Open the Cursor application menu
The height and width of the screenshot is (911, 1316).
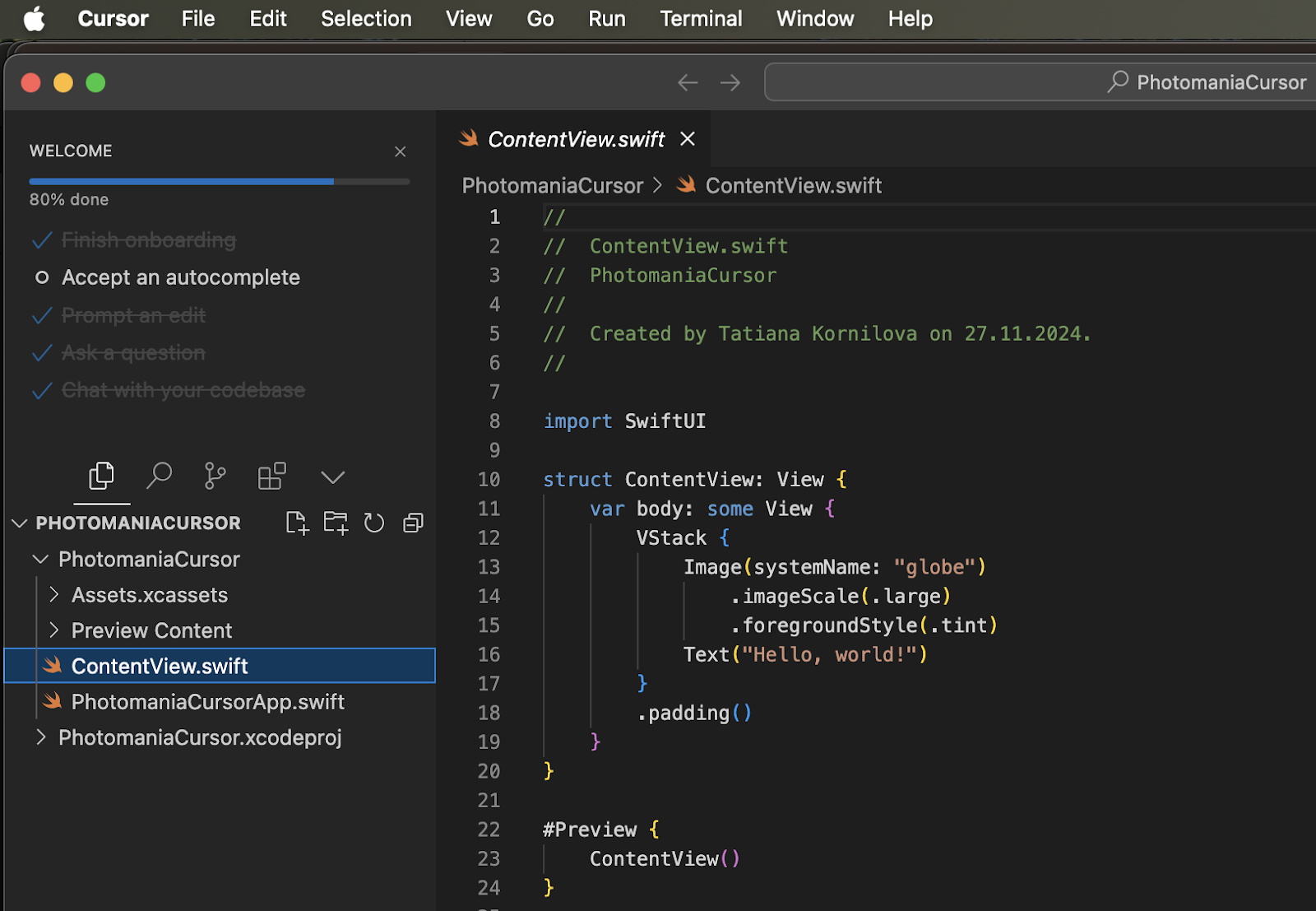114,18
